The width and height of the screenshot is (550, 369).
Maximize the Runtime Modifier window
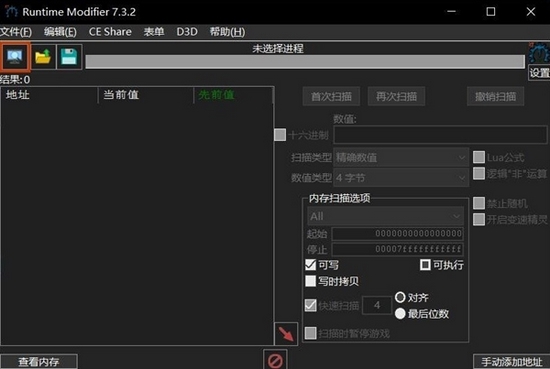pyautogui.click(x=491, y=12)
